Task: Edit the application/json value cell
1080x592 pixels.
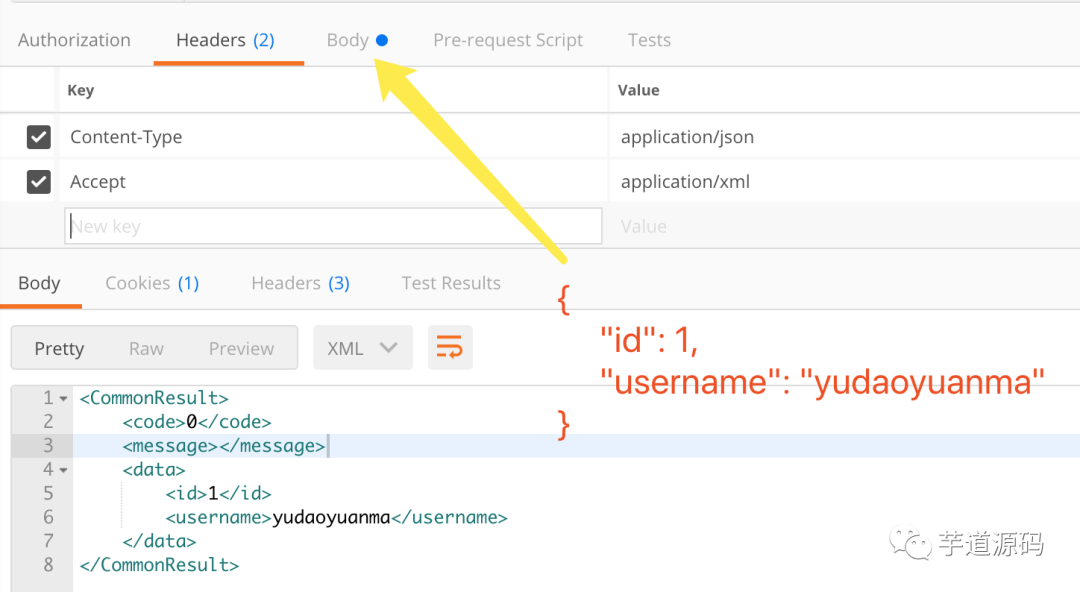Action: [x=844, y=137]
